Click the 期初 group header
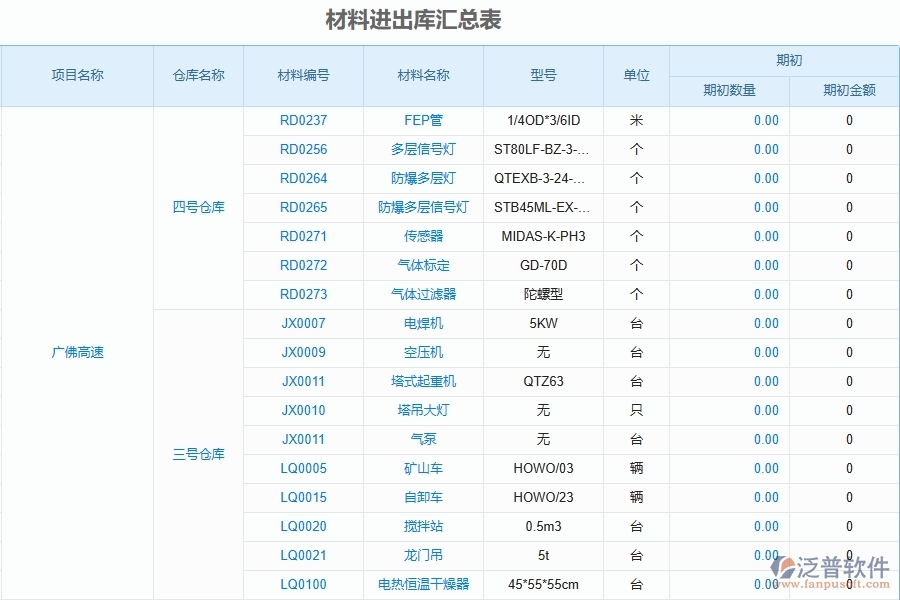The height and width of the screenshot is (600, 900). click(x=786, y=60)
